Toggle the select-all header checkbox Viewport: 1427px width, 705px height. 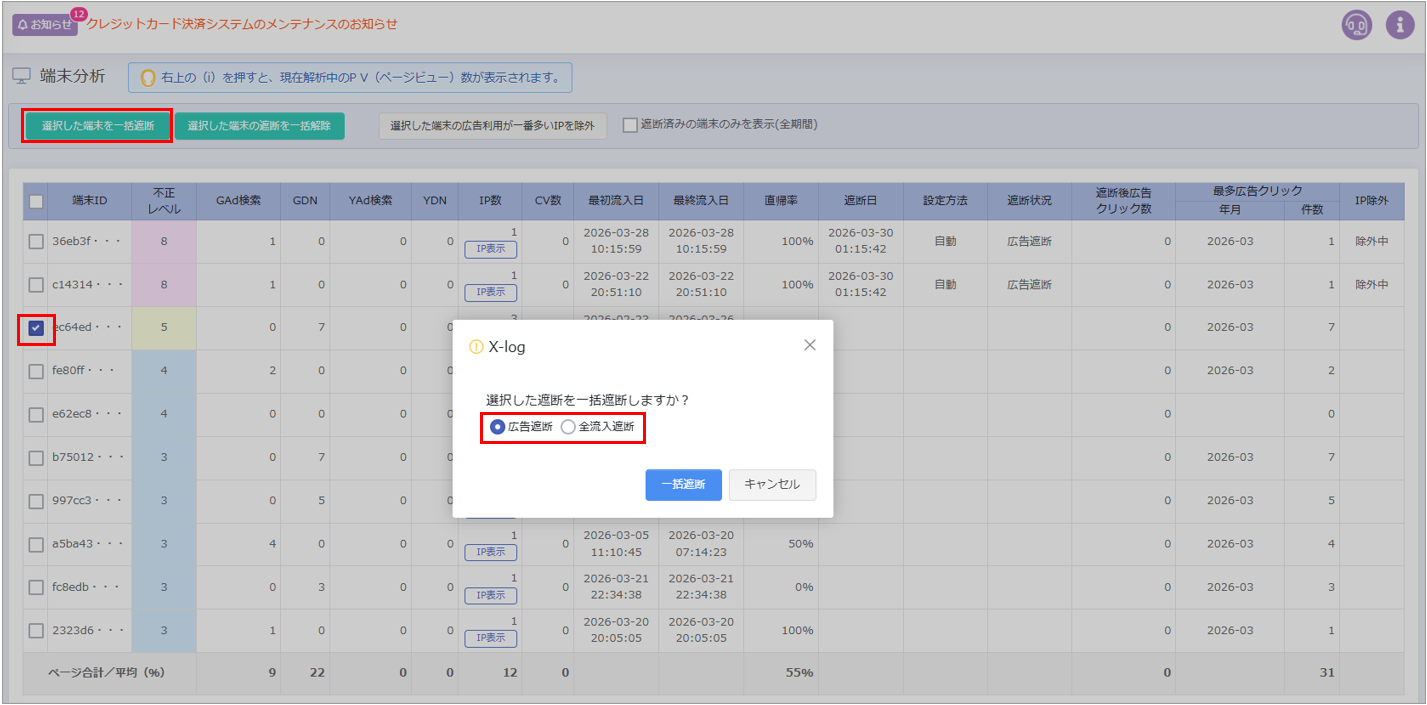pyautogui.click(x=36, y=201)
